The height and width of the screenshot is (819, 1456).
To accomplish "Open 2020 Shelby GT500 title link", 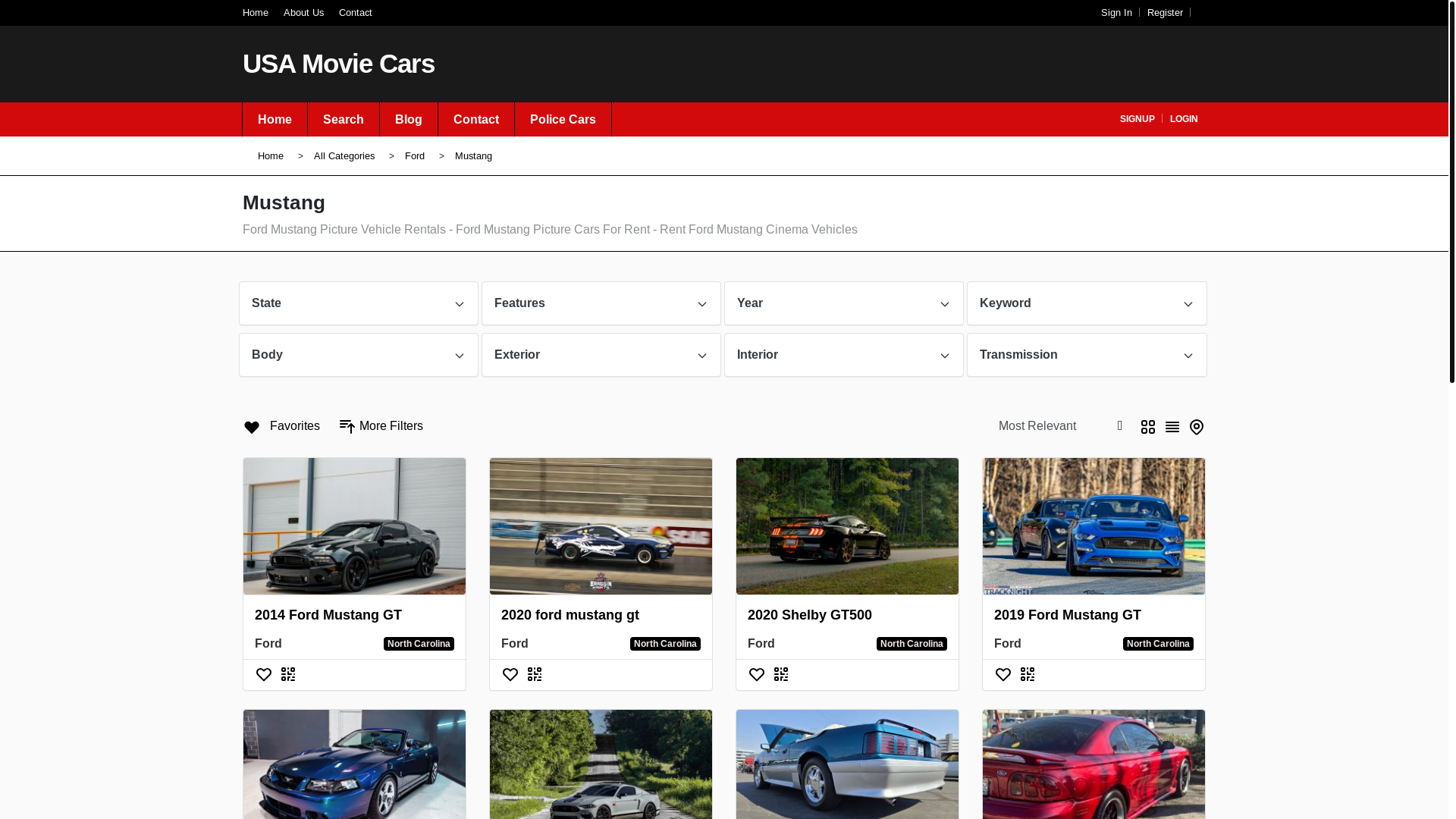I will click(x=810, y=615).
